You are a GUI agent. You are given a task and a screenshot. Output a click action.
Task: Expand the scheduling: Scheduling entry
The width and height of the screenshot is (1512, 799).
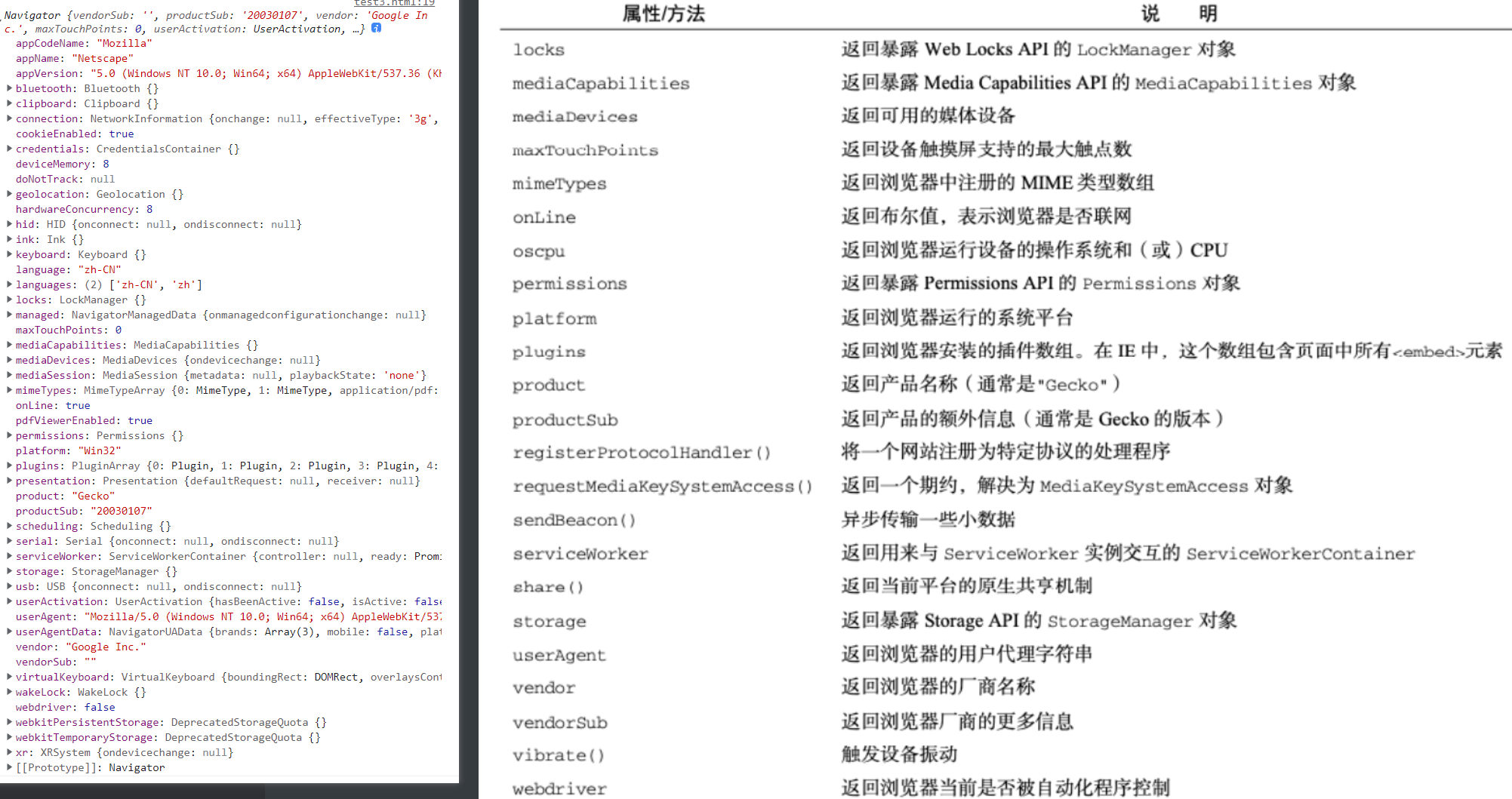pos(9,526)
